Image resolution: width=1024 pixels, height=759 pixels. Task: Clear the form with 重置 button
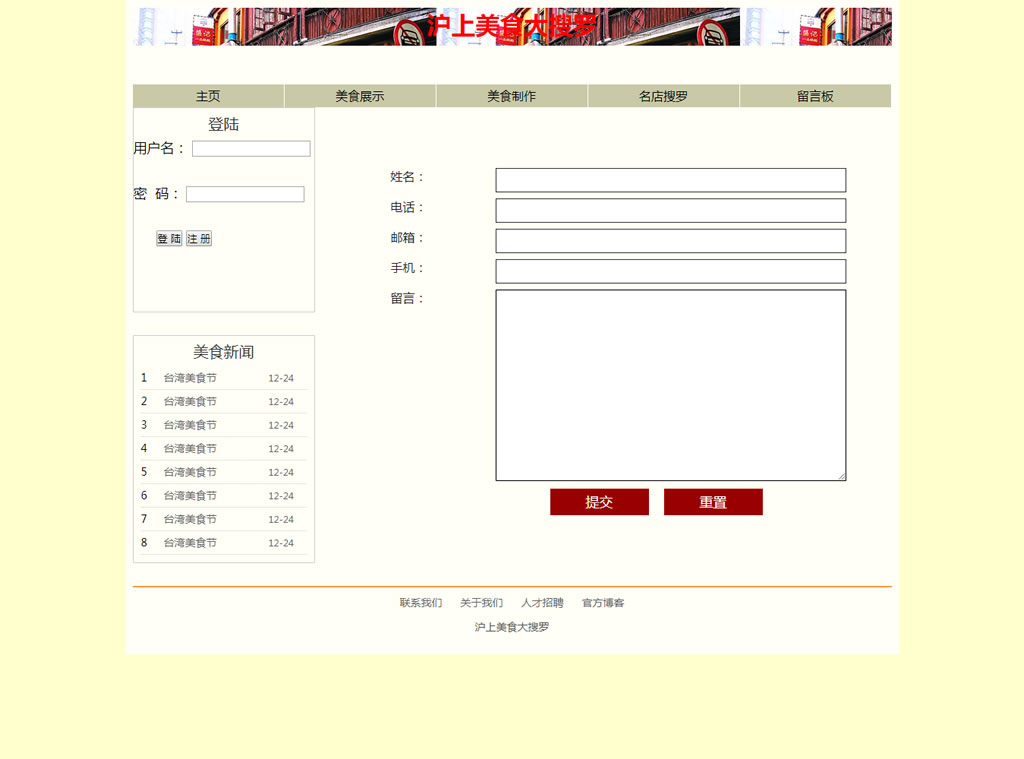(713, 502)
